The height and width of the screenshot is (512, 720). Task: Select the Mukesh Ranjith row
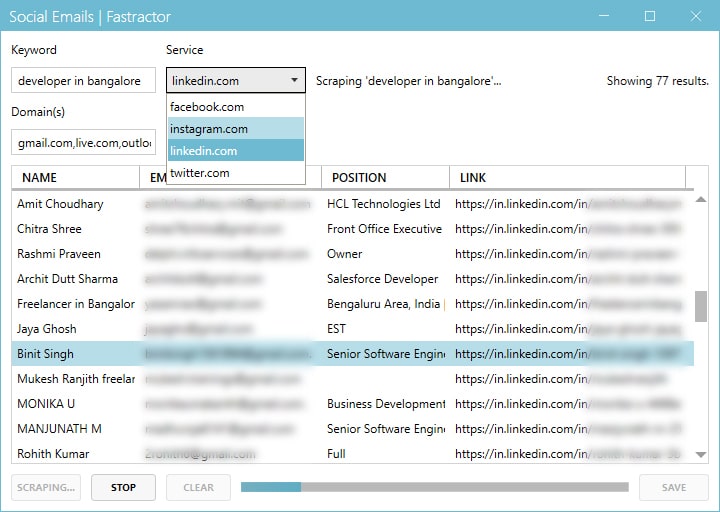pyautogui.click(x=353, y=378)
